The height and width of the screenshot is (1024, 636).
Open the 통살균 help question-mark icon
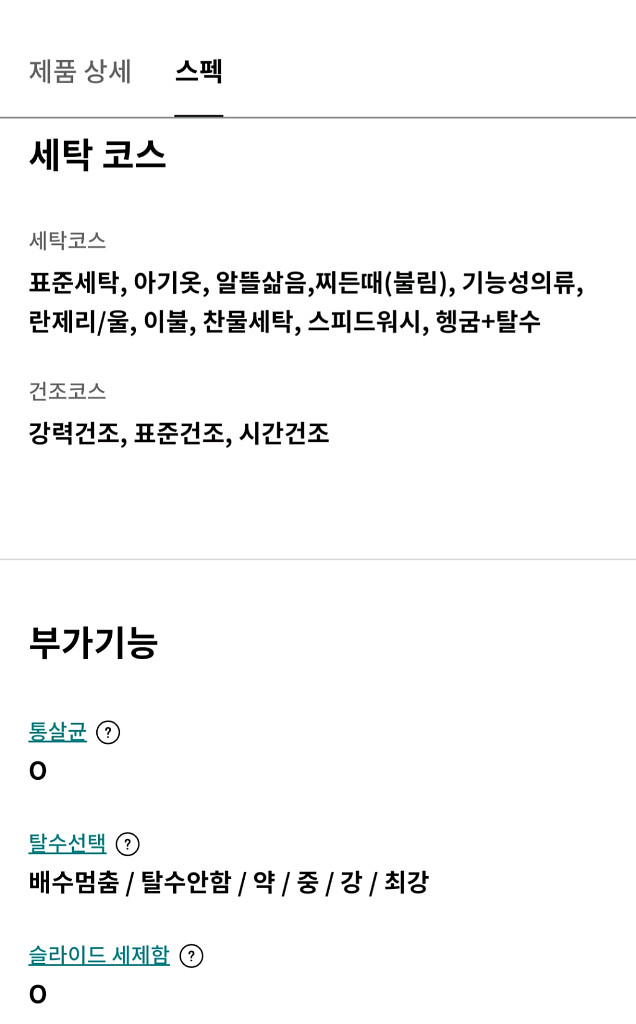pyautogui.click(x=107, y=733)
